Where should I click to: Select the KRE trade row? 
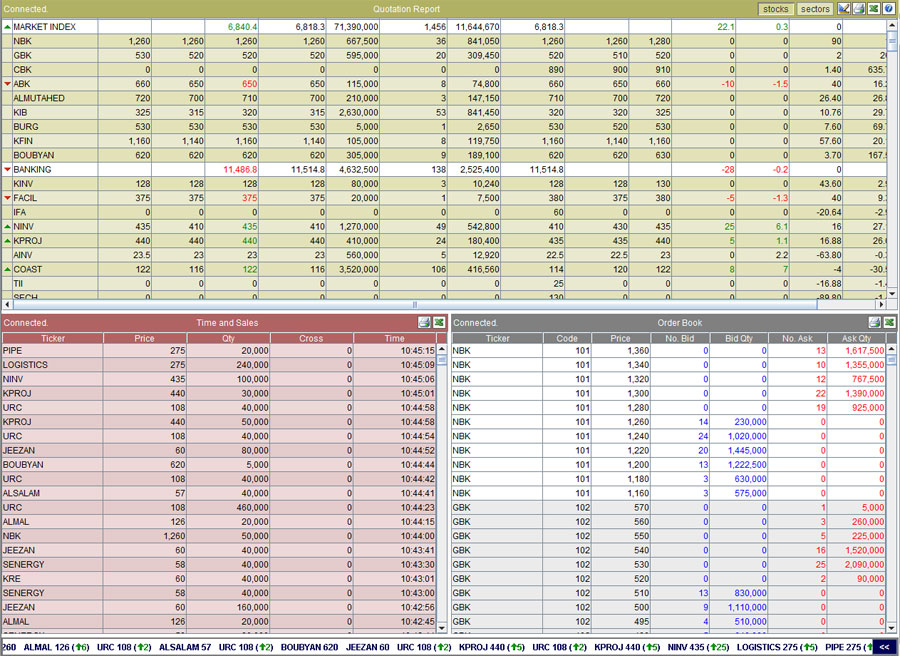click(219, 579)
